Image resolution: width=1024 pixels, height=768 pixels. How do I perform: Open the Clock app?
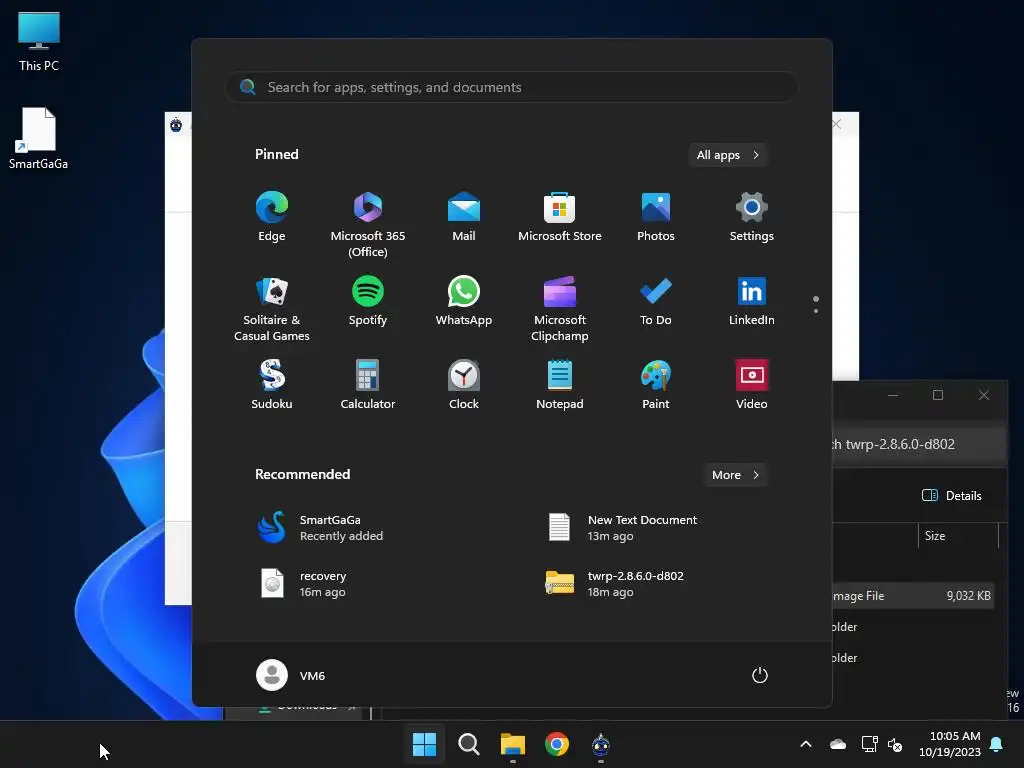[464, 385]
